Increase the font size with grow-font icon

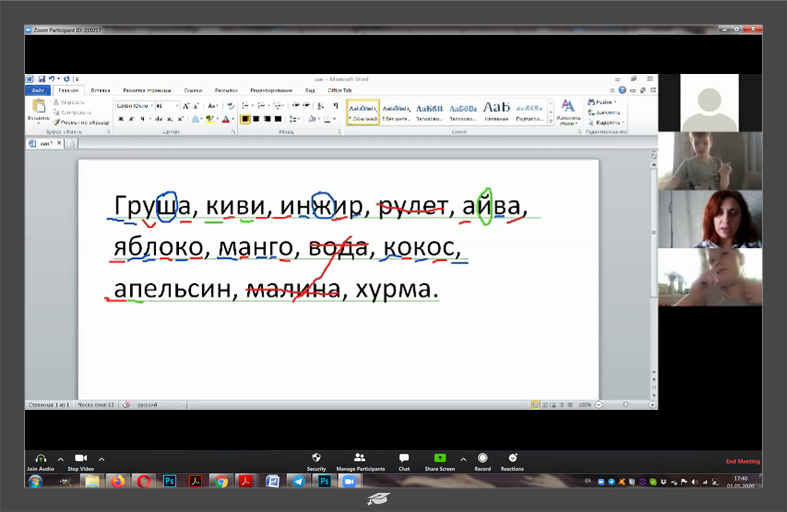186,106
